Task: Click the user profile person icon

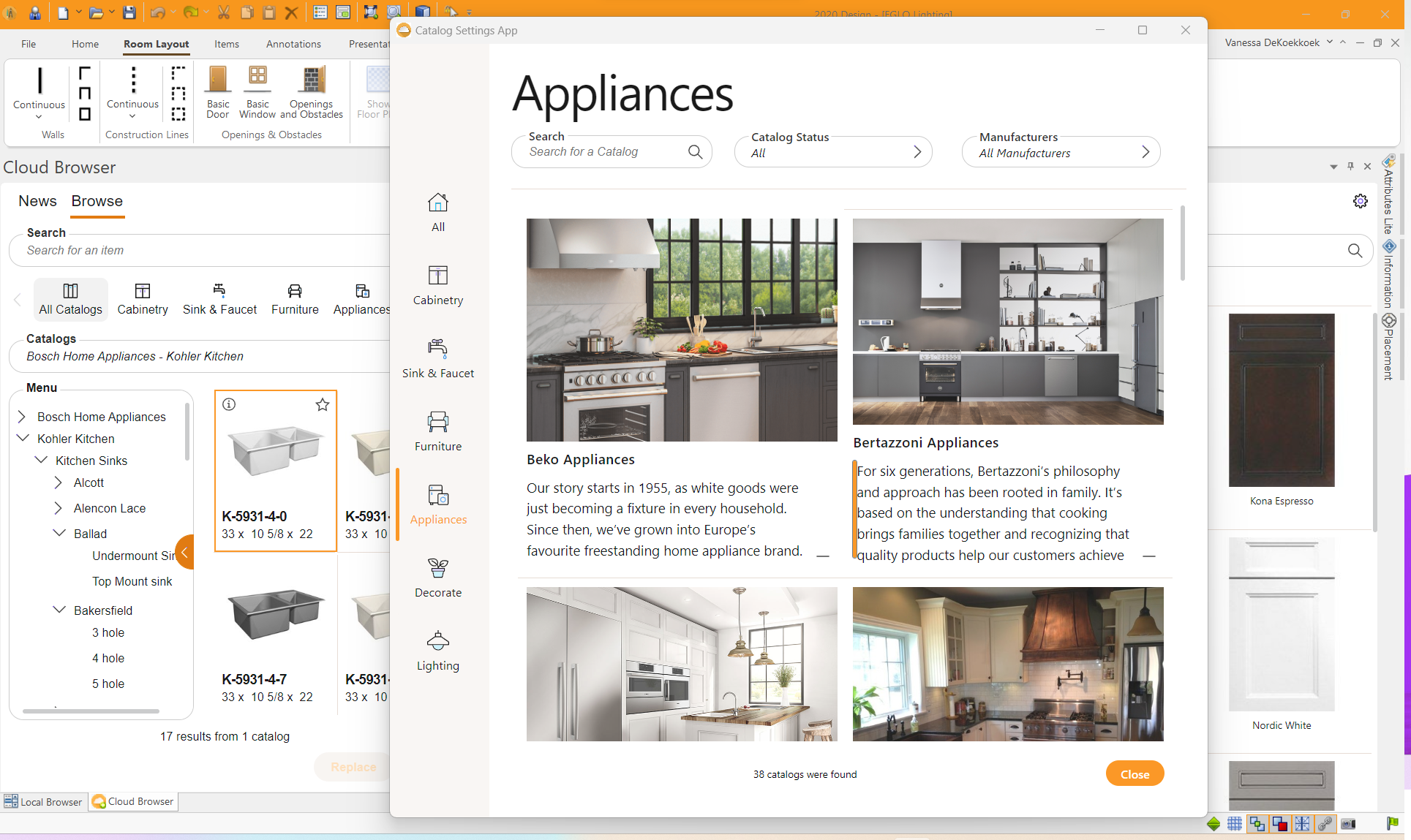Action: [34, 12]
